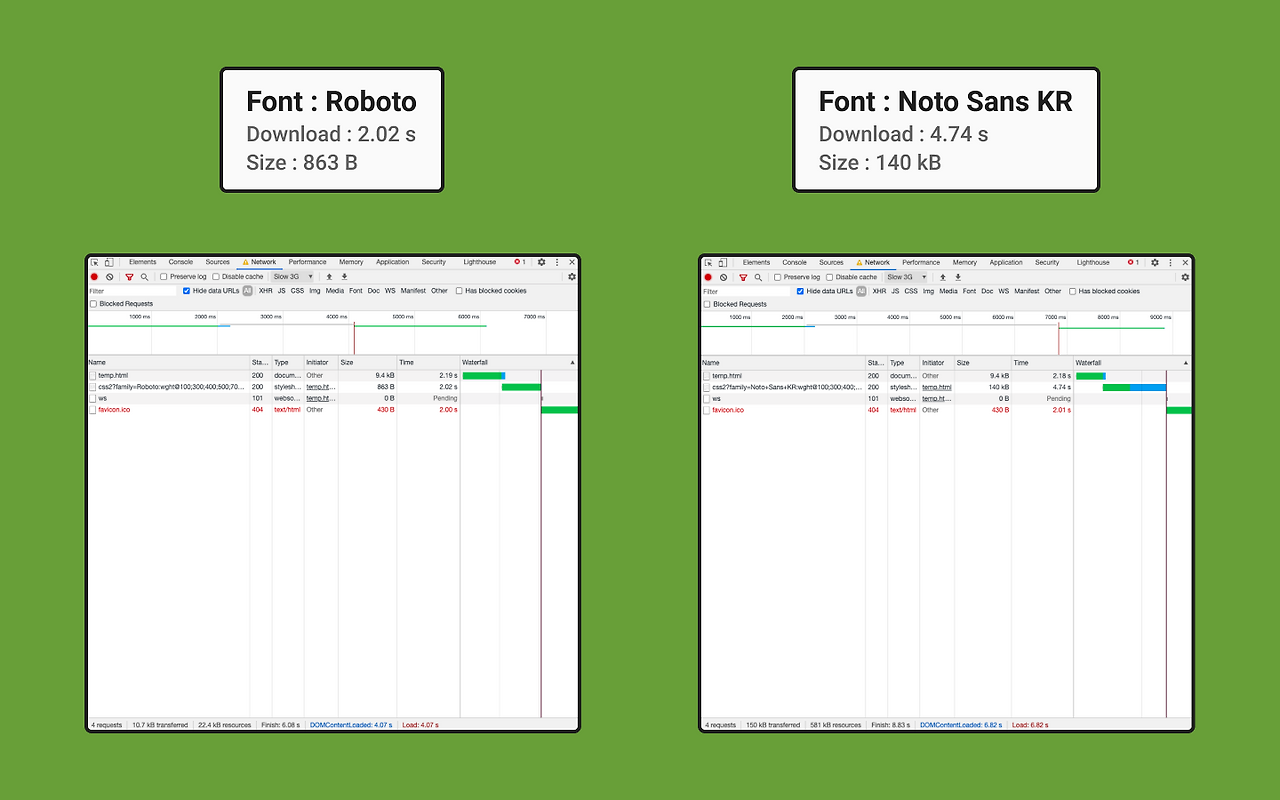Check Has blocked cookies in Noto Sans DevTools
Screen dimensions: 1280x800
pyautogui.click(x=1073, y=291)
